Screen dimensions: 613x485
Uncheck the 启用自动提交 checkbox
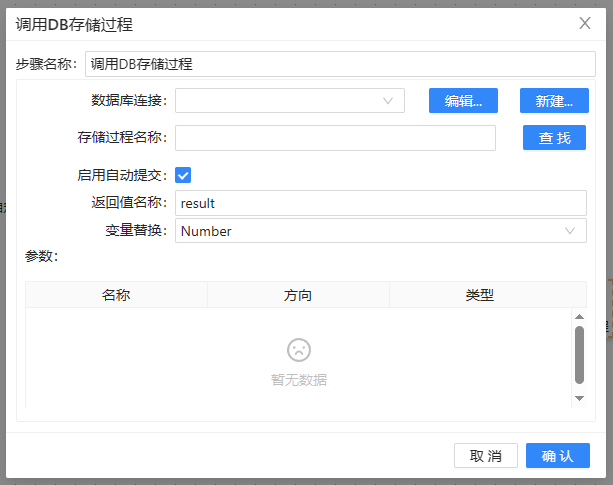click(x=183, y=175)
